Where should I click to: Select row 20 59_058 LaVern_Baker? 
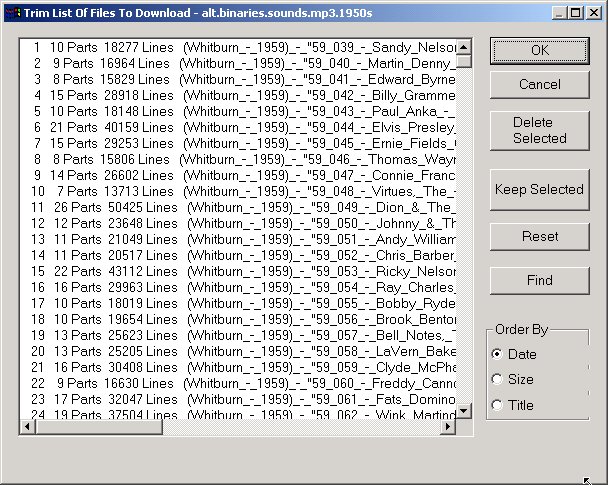238,351
